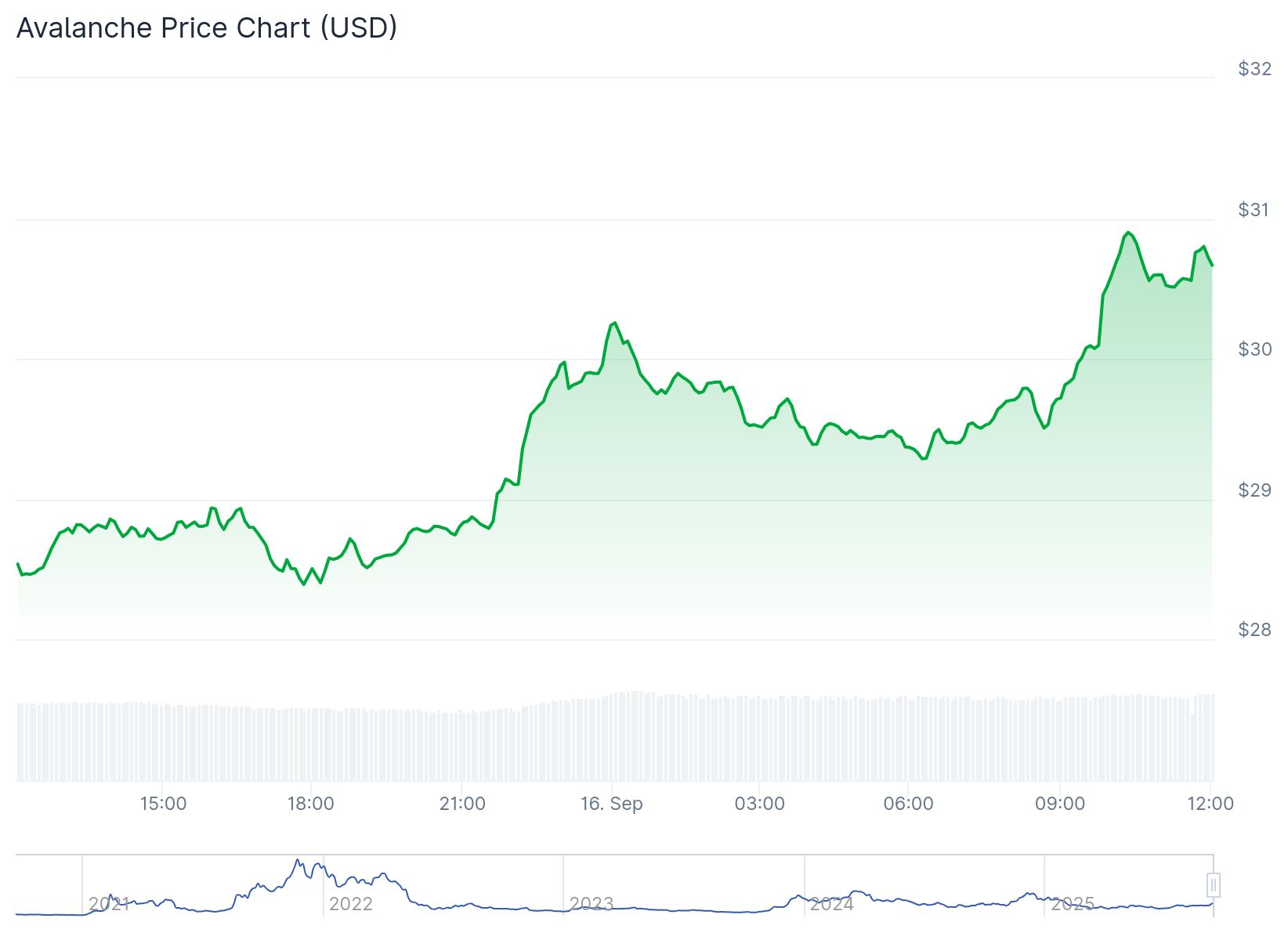Click the 2023 label in the range navigator
The height and width of the screenshot is (940, 1288).
591,904
